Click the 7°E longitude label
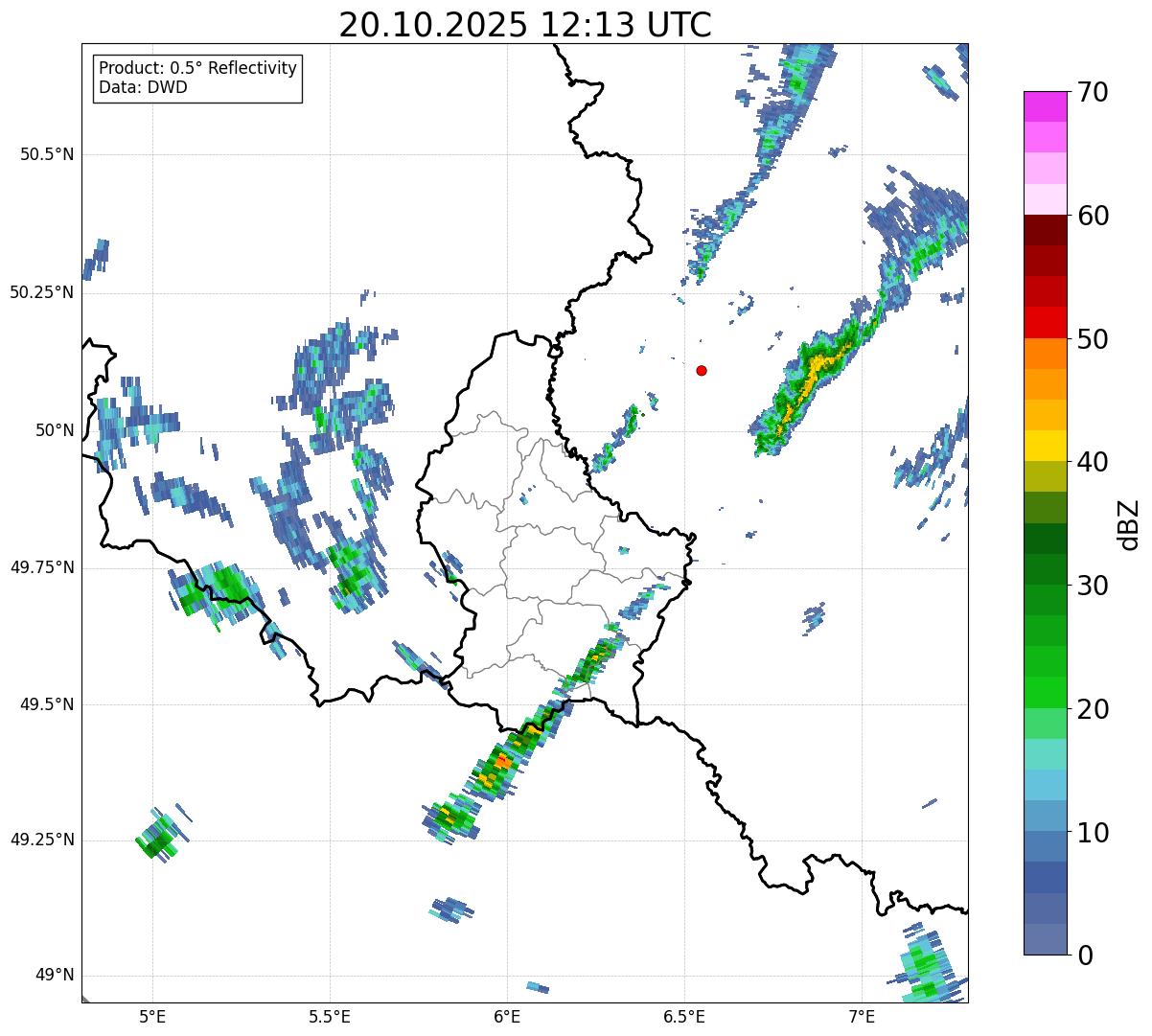The image size is (1152, 1036). coord(862,1016)
